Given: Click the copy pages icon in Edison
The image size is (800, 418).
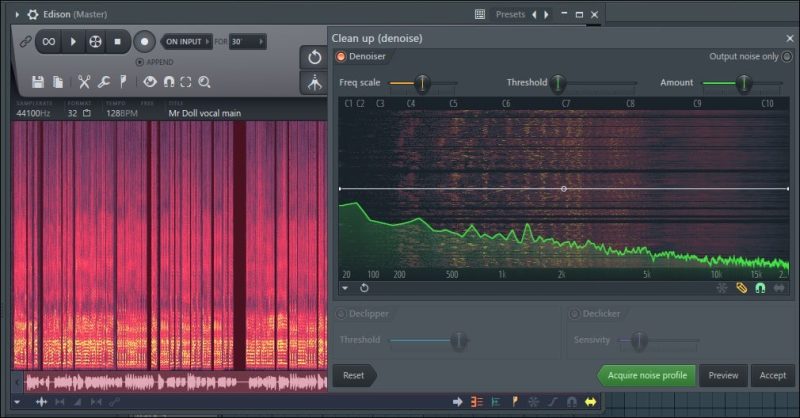Looking at the screenshot, I should (58, 82).
